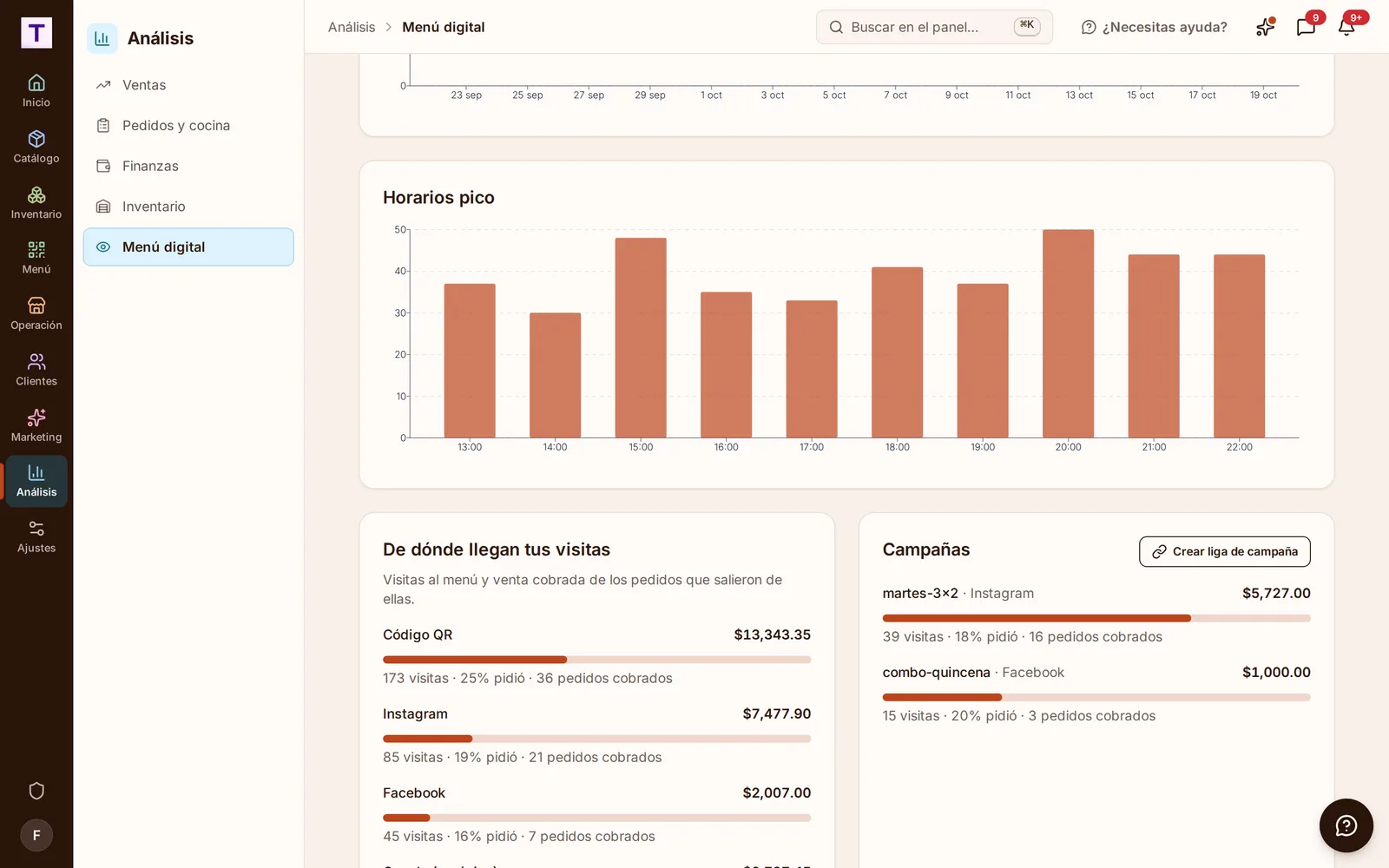This screenshot has width=1389, height=868.
Task: Open the Clientes section
Action: tap(36, 371)
